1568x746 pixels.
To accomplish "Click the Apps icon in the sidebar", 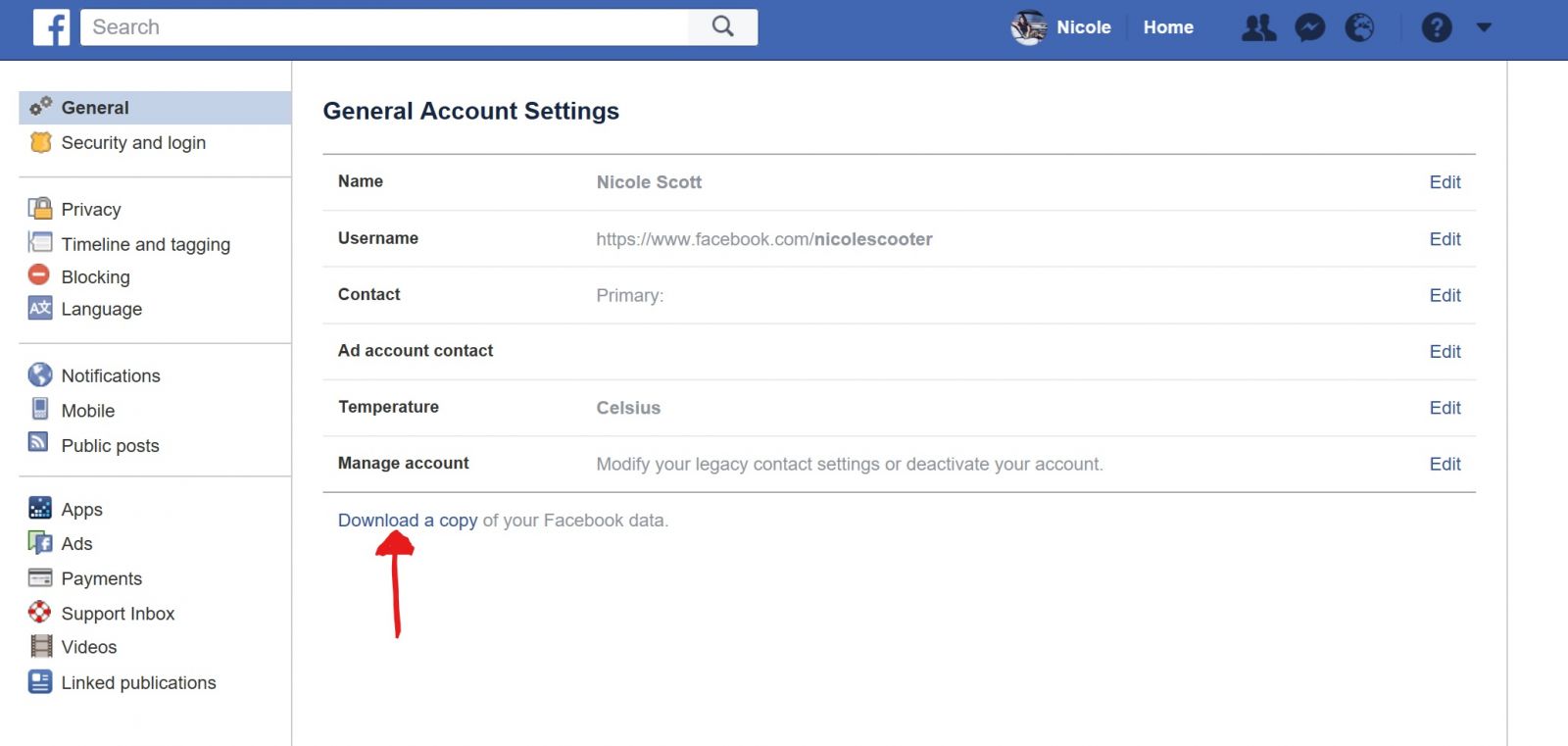I will pos(40,508).
